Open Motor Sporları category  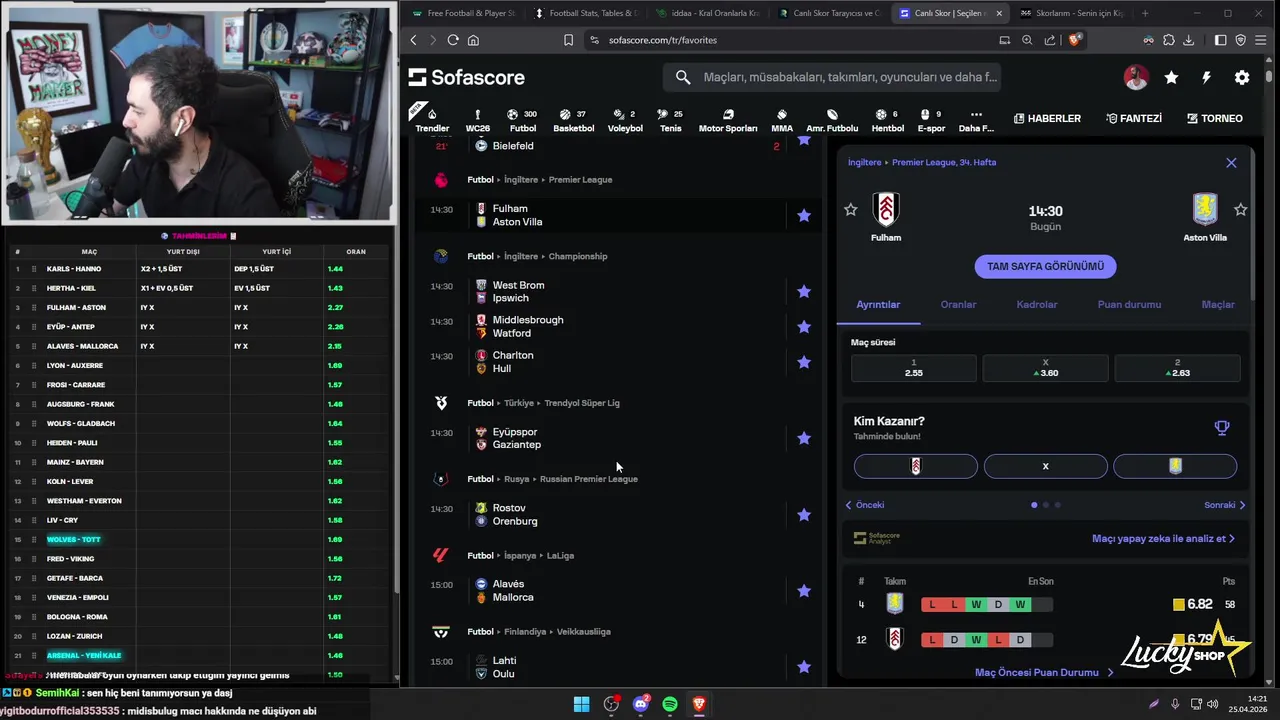[x=728, y=120]
